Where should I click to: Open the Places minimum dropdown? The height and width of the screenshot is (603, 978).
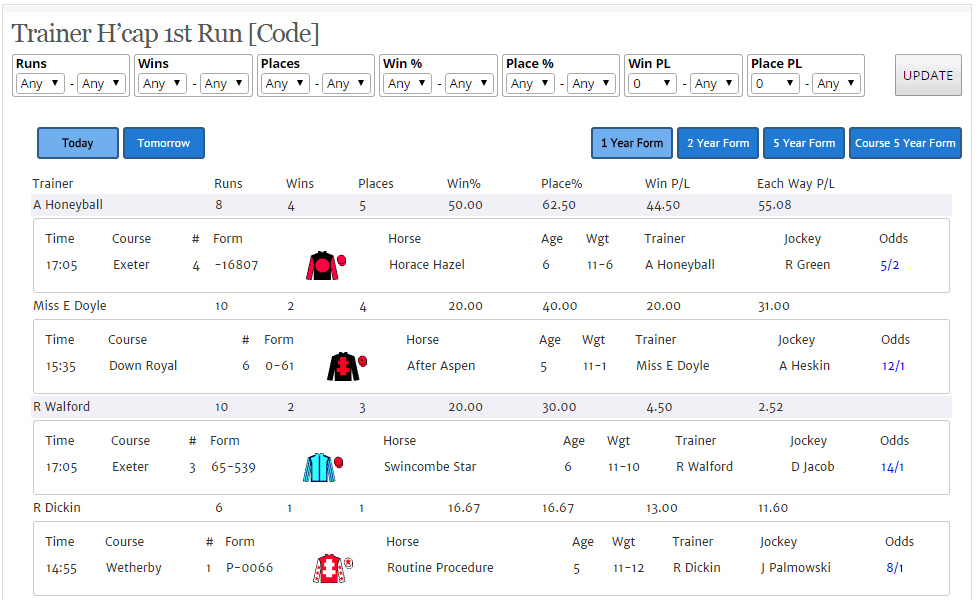286,84
